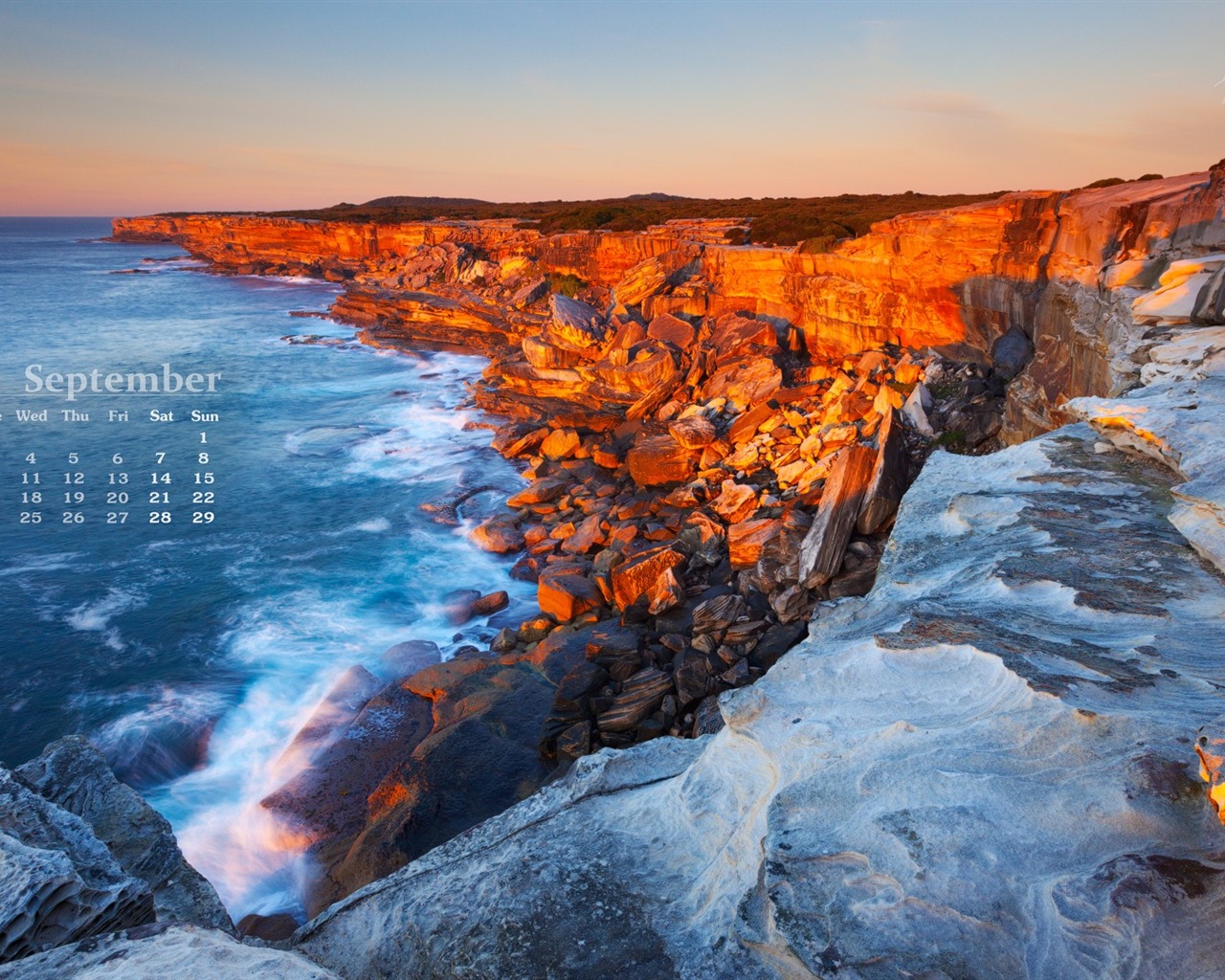
Task: Select date 29 under Sun
Action: coord(203,518)
